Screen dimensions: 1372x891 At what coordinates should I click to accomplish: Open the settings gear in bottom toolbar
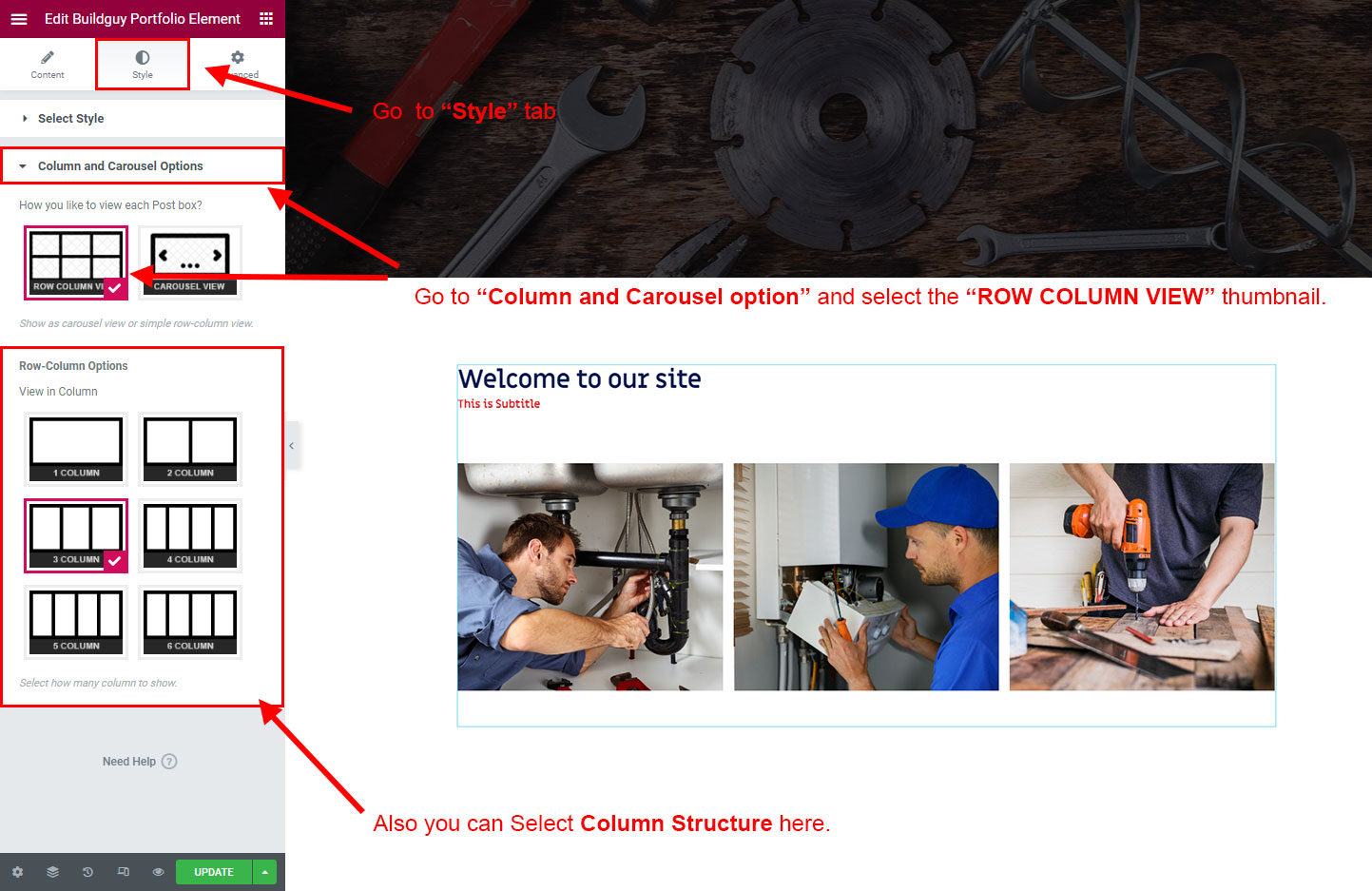(17, 872)
